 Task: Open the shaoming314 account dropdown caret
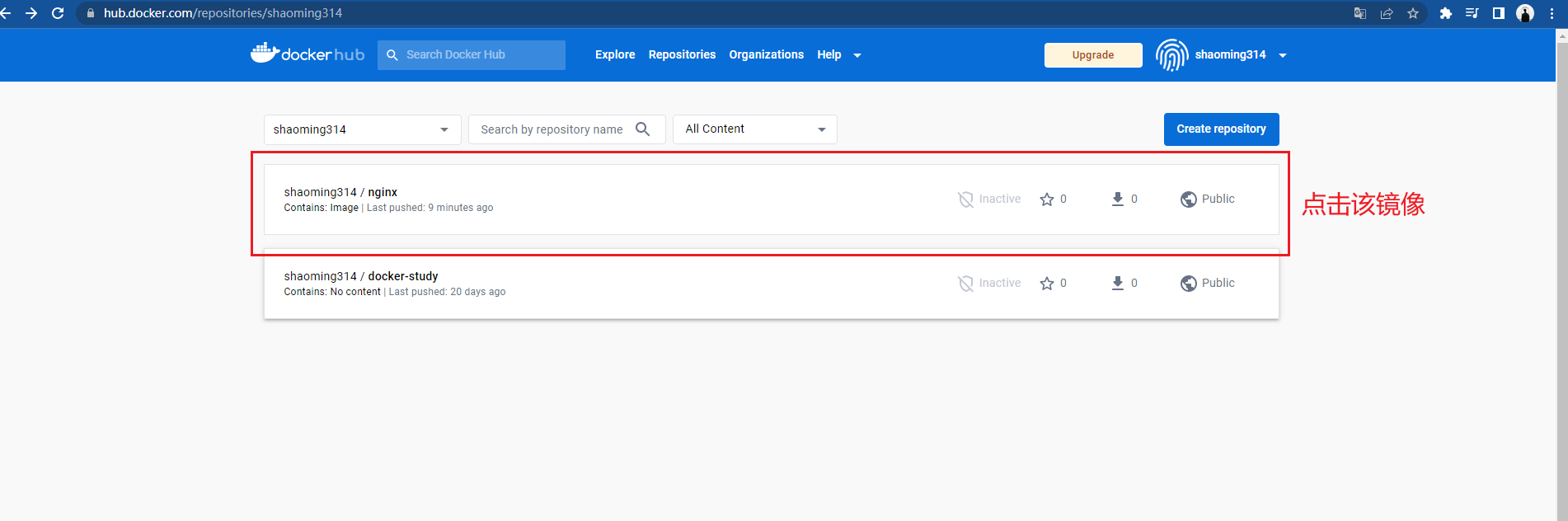click(1283, 55)
